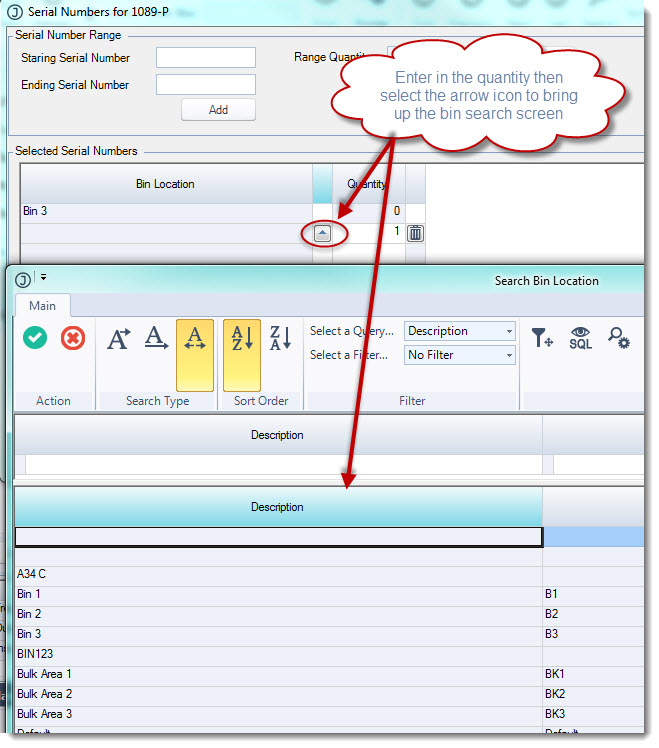Select the Bulk Area 3 row

pos(279,714)
